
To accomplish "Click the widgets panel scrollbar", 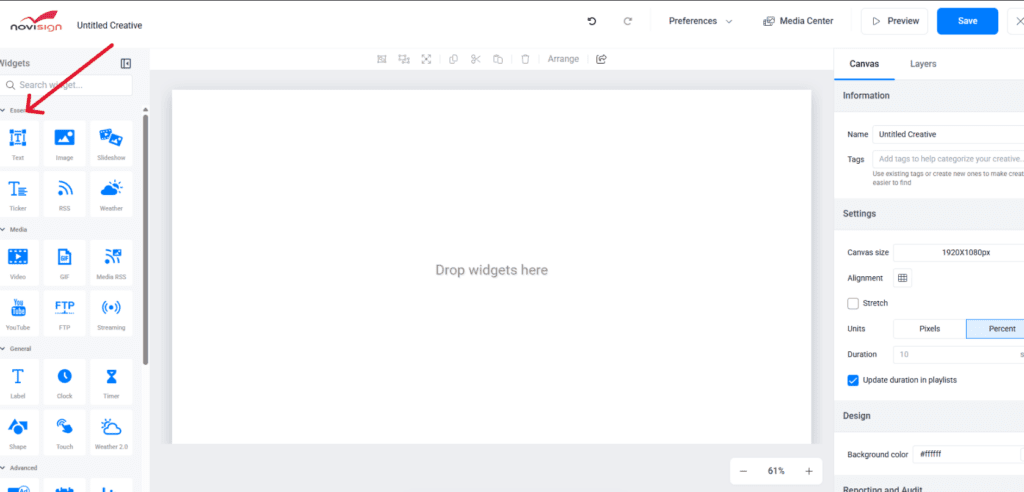I will 145,238.
